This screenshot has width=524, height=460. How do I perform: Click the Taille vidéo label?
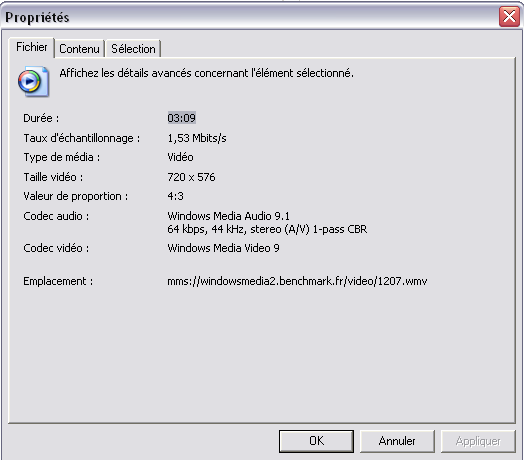[x=53, y=177]
